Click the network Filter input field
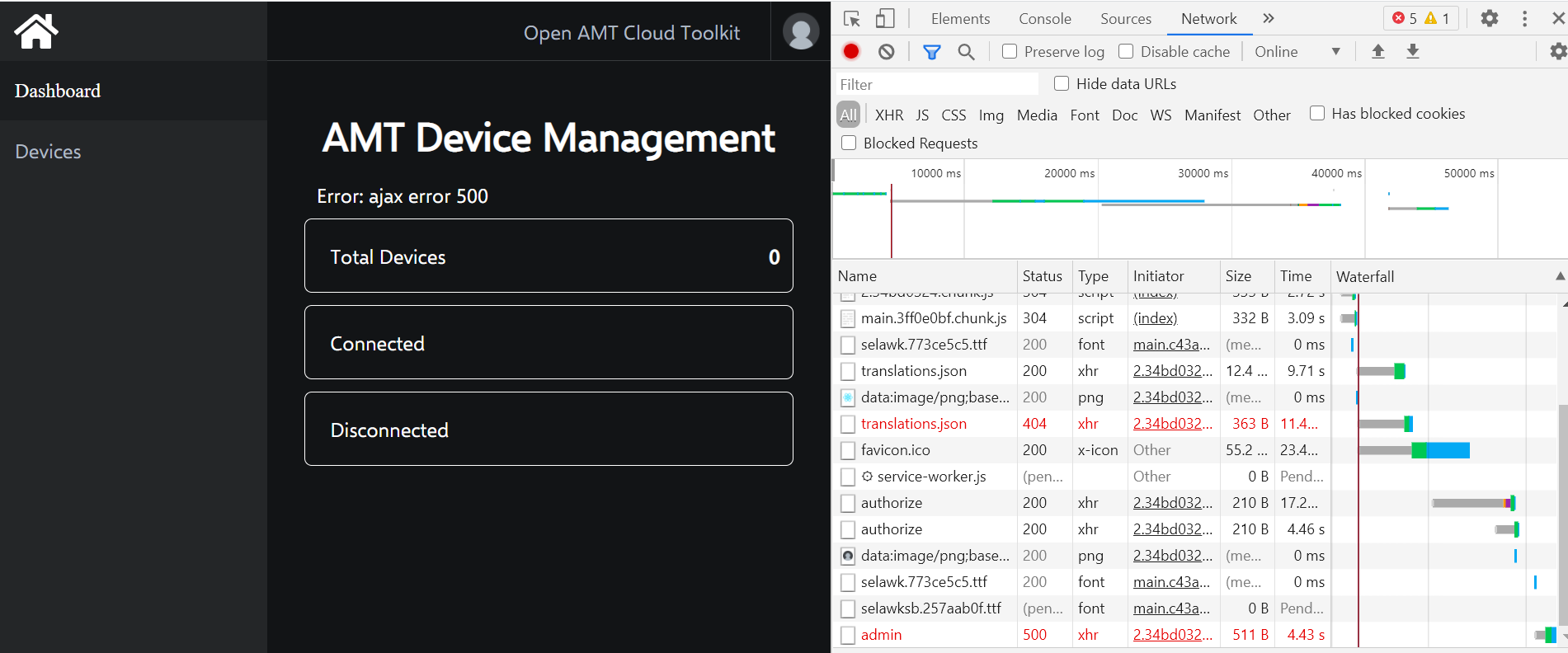This screenshot has height=653, width=1568. point(937,84)
